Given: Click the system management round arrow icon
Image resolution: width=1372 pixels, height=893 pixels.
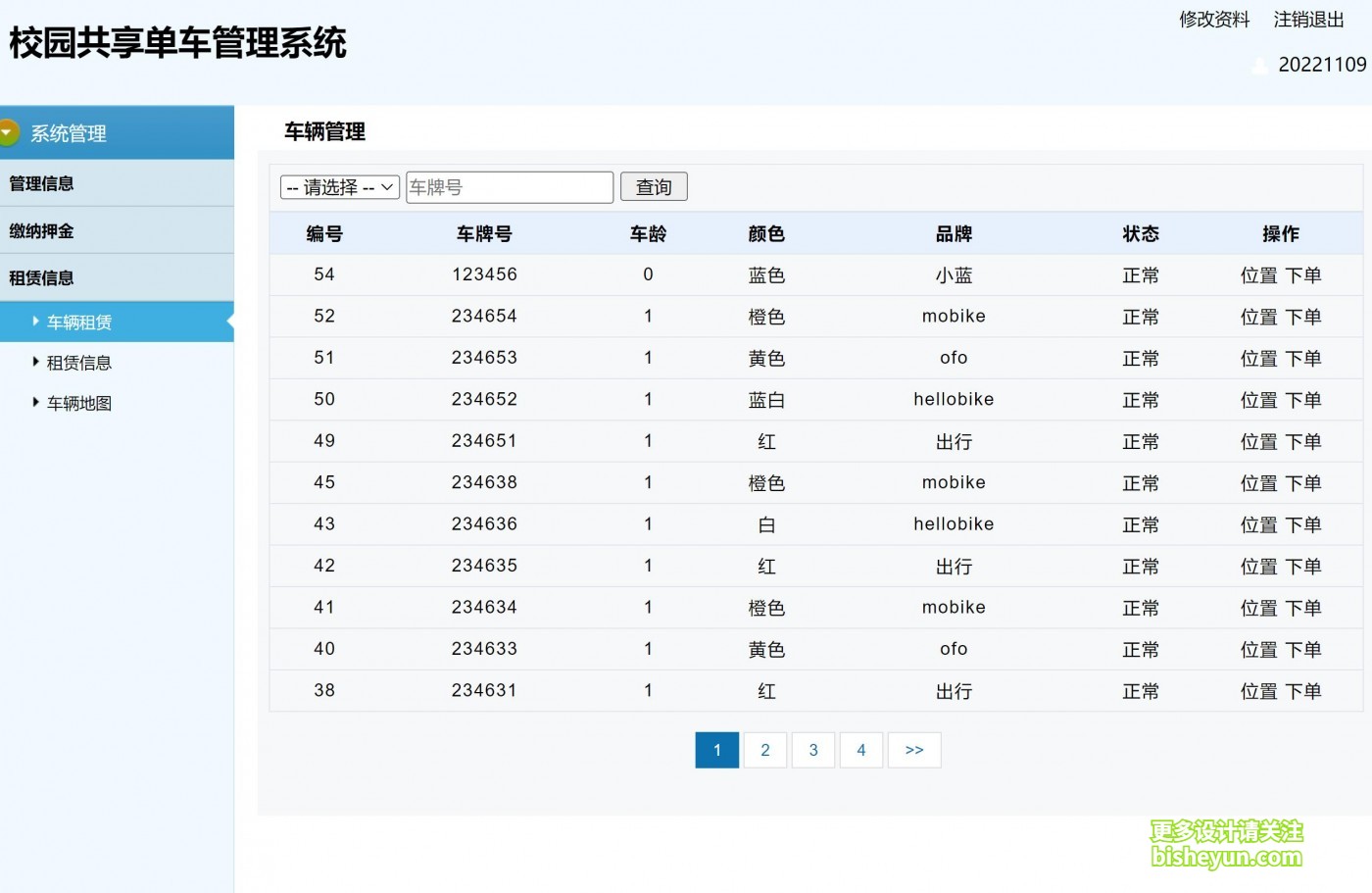Looking at the screenshot, I should tap(9, 132).
